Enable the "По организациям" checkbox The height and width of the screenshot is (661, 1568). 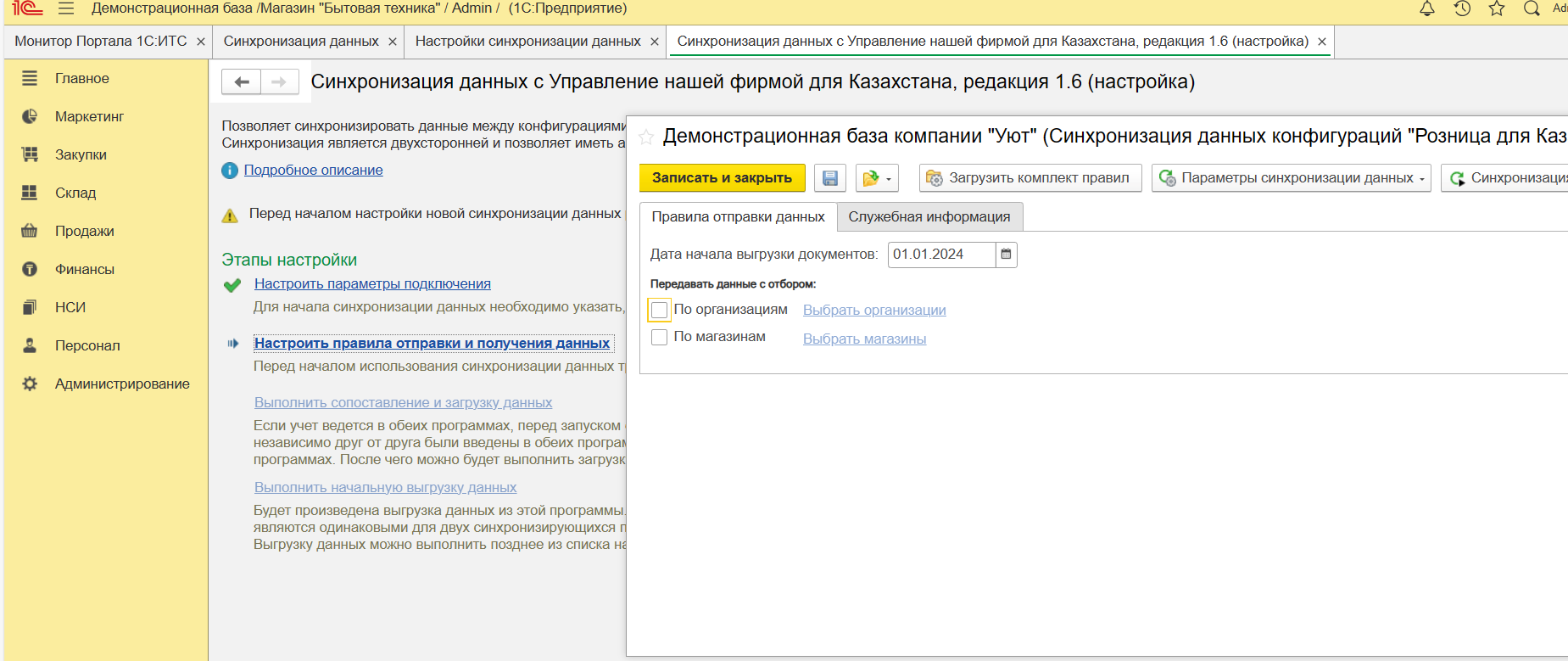659,310
